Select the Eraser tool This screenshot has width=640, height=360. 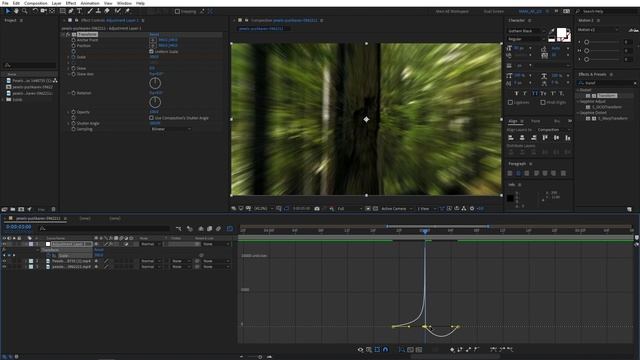click(x=107, y=11)
